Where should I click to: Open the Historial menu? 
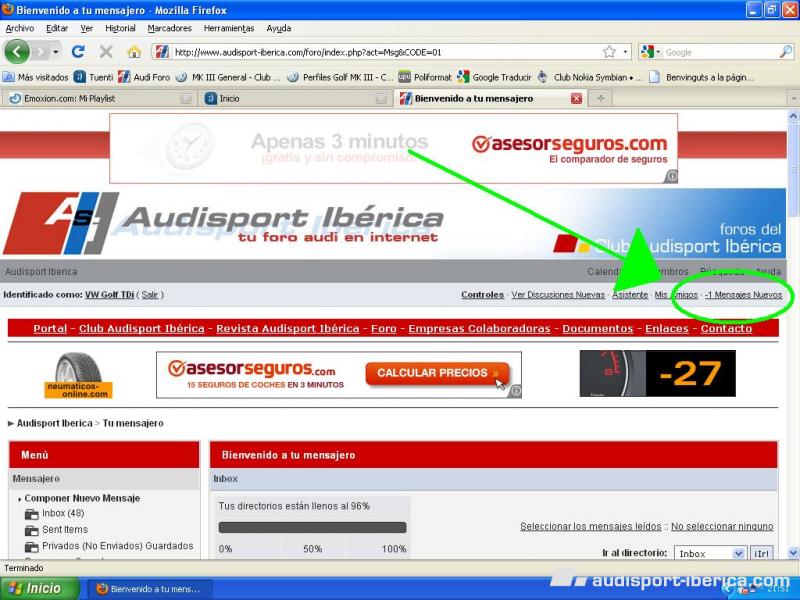coord(120,28)
